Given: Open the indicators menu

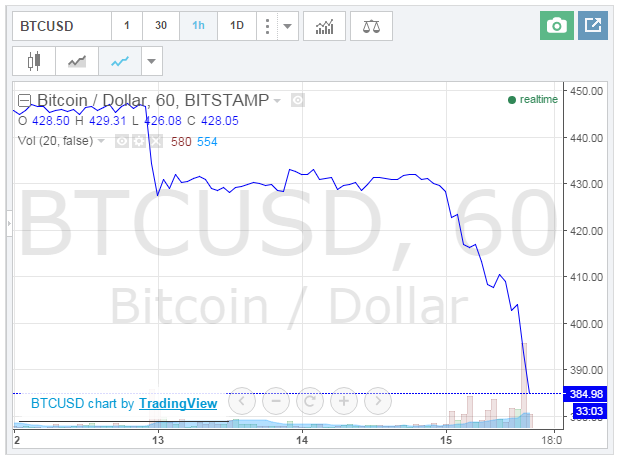Looking at the screenshot, I should [324, 26].
